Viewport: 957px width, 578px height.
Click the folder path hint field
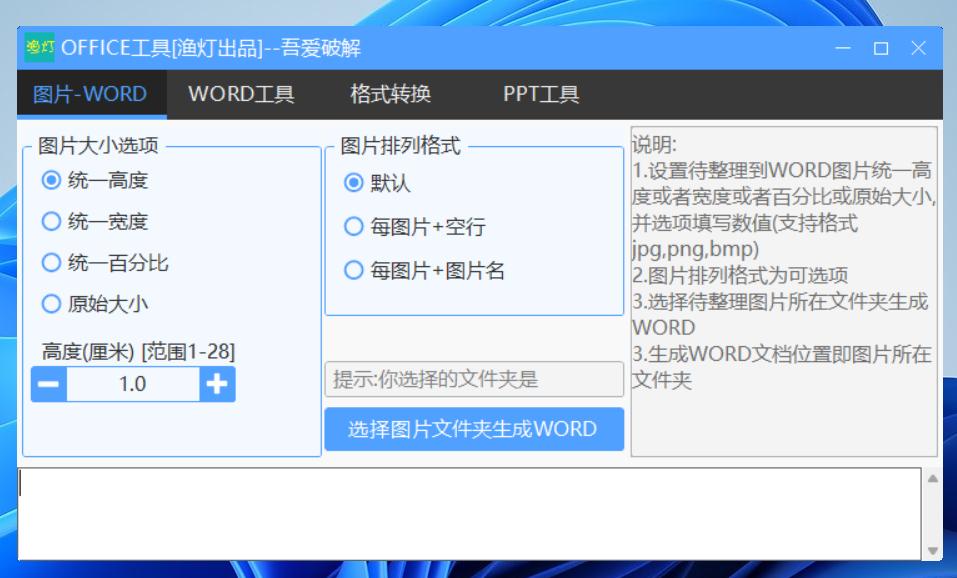(471, 378)
